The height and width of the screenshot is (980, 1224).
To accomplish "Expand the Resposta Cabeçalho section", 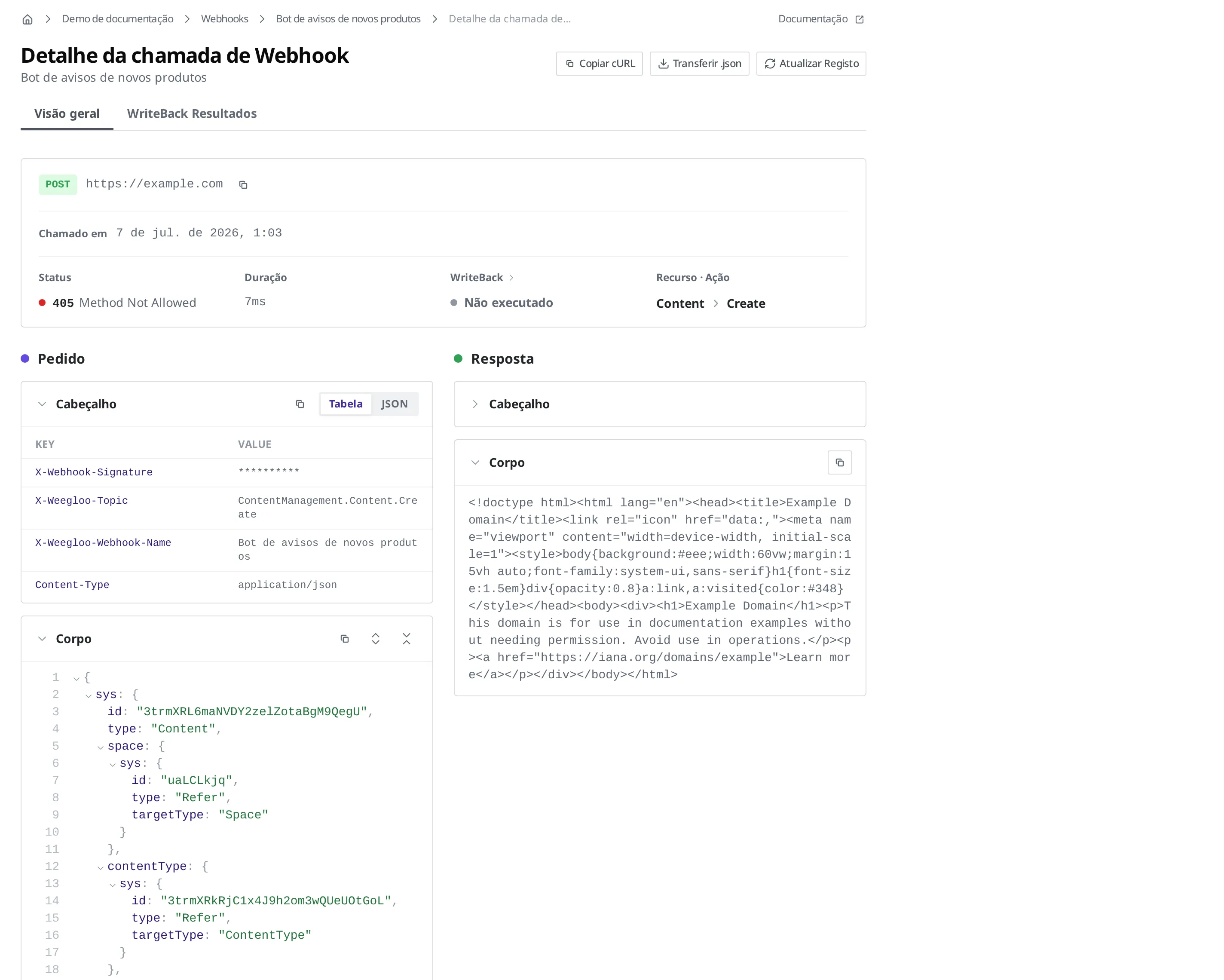I will coord(475,404).
